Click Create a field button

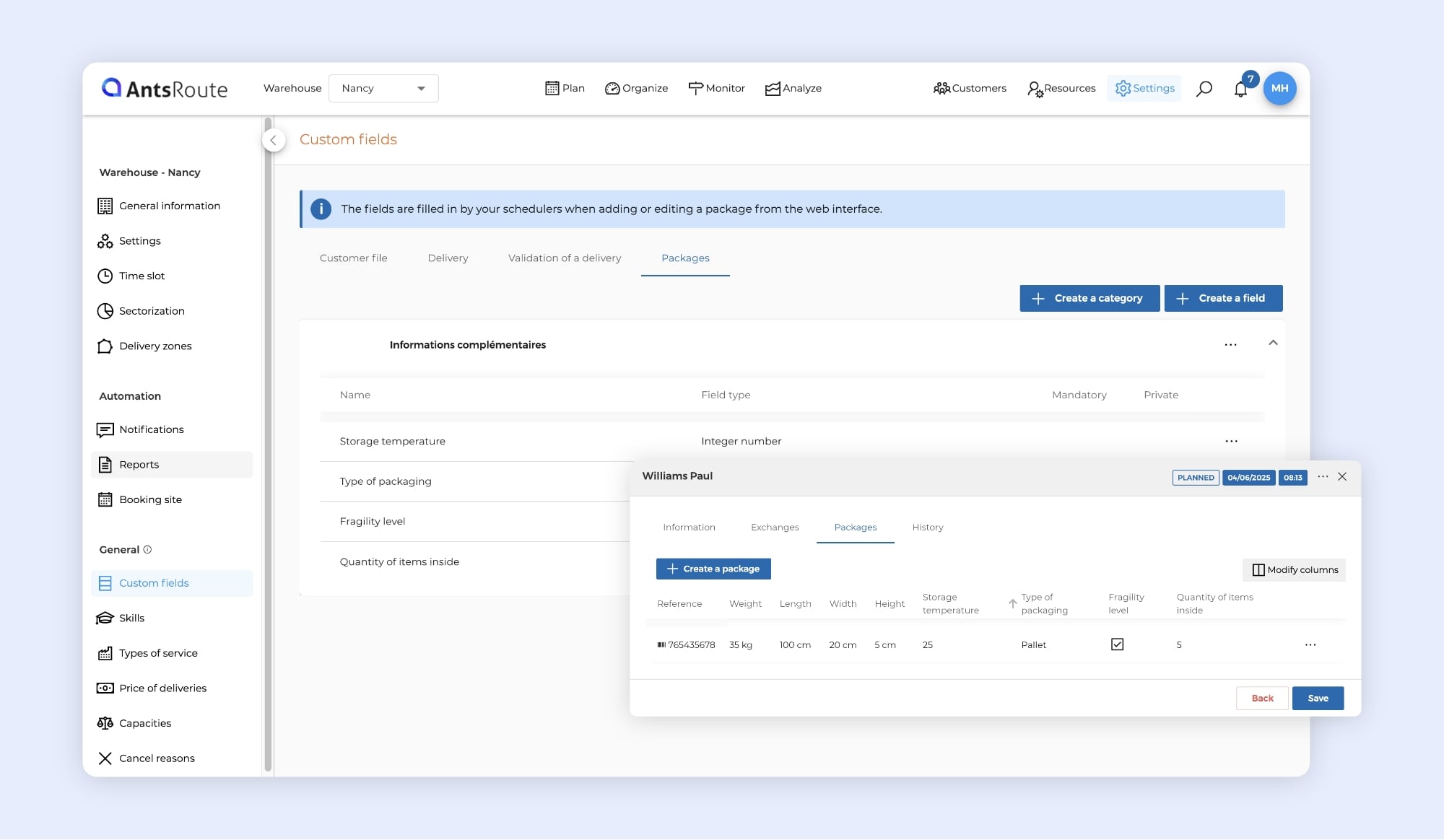click(x=1223, y=299)
